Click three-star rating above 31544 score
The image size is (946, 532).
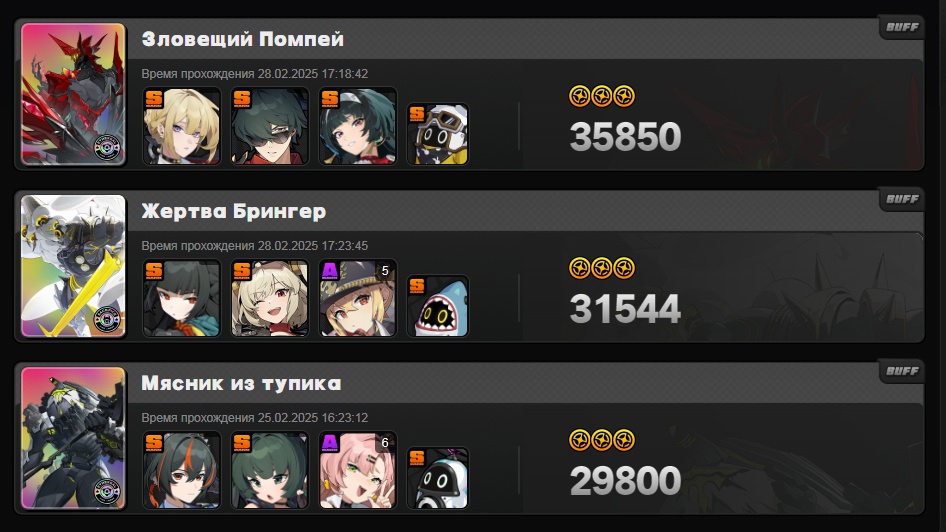[602, 268]
